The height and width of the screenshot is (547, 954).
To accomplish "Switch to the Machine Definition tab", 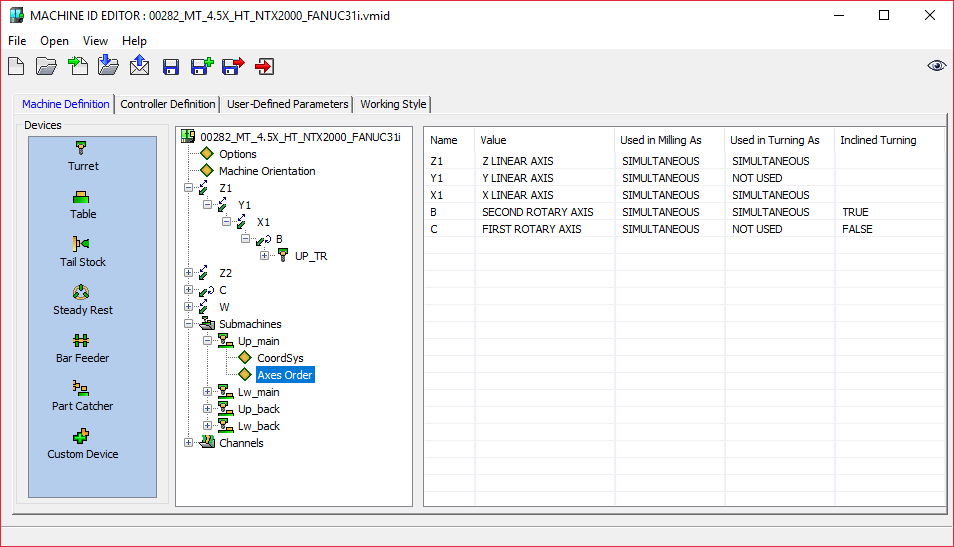I will coord(65,104).
